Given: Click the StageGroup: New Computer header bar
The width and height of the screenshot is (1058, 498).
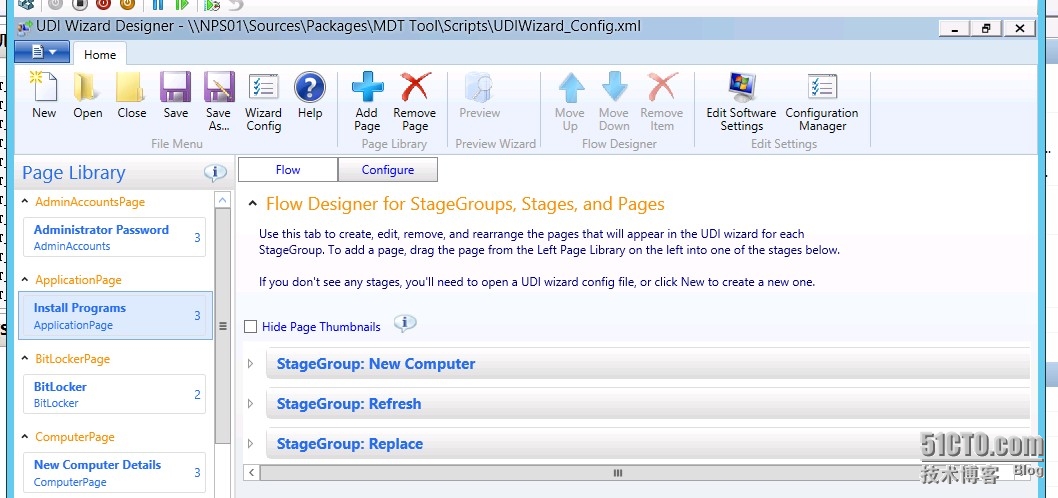Looking at the screenshot, I should point(648,364).
